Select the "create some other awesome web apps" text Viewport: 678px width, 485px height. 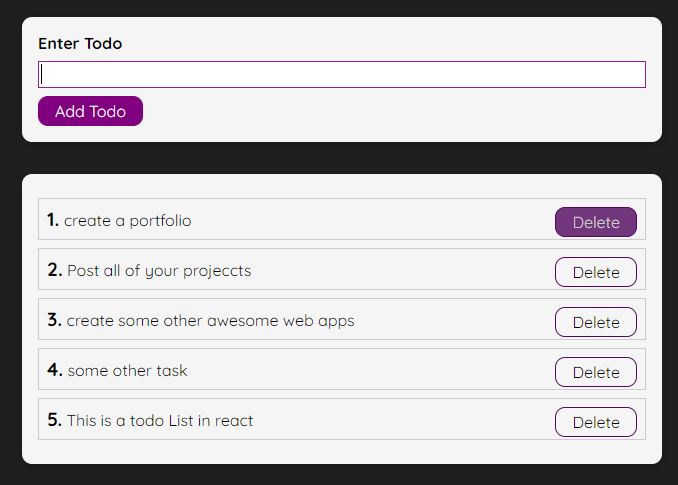(210, 321)
